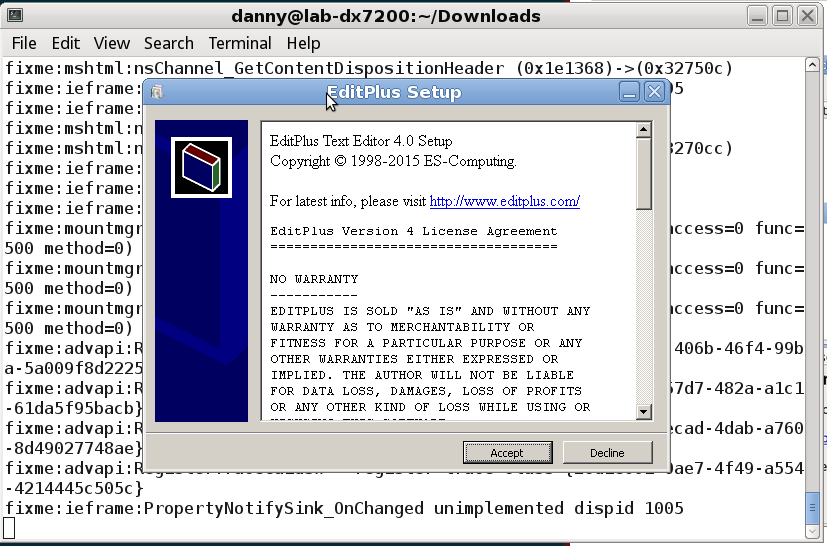The height and width of the screenshot is (546, 827).
Task: Minimize the EditPlus Setup dialog
Action: pyautogui.click(x=629, y=92)
